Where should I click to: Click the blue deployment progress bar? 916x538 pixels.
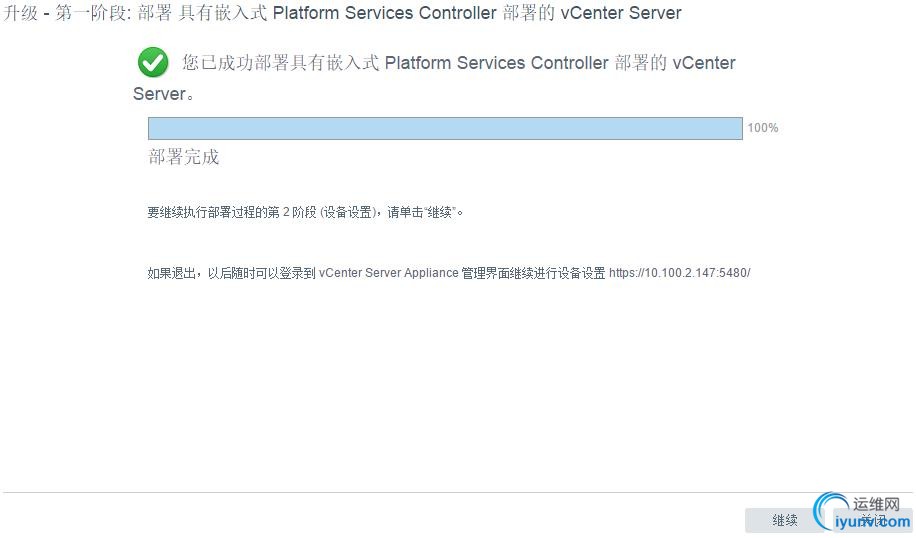click(445, 128)
